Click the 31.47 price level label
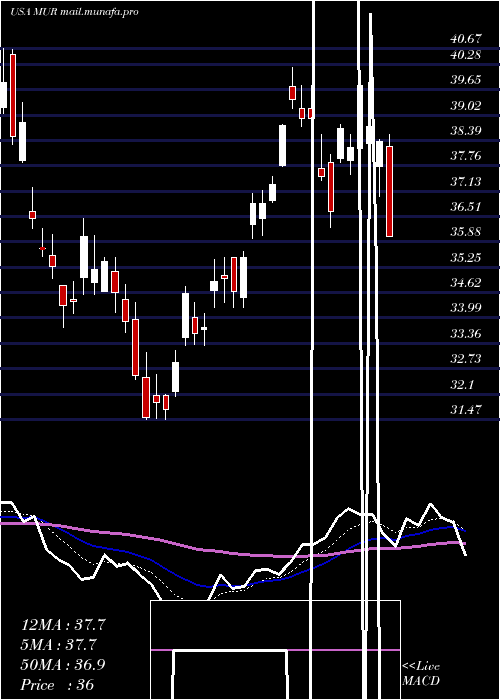 (466, 409)
